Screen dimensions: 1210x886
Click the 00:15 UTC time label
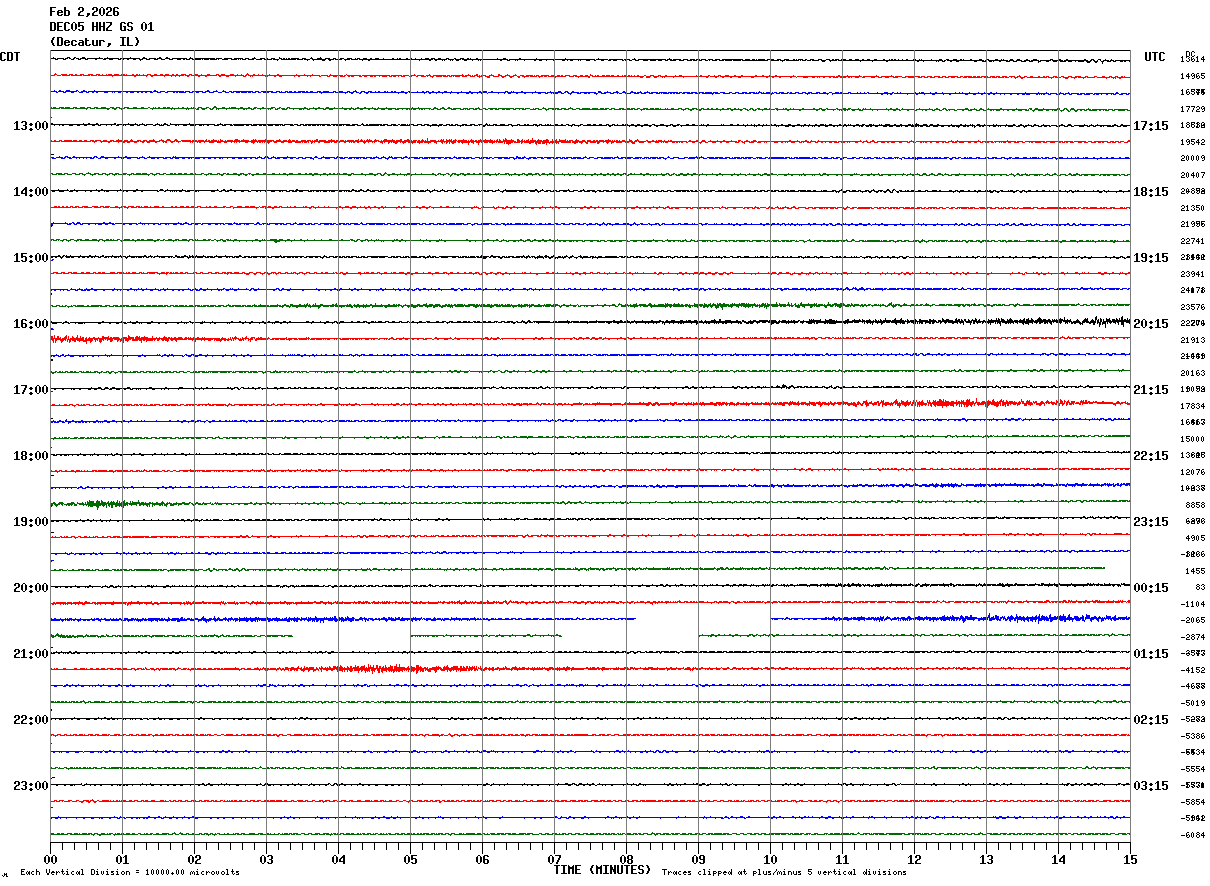[x=1151, y=588]
